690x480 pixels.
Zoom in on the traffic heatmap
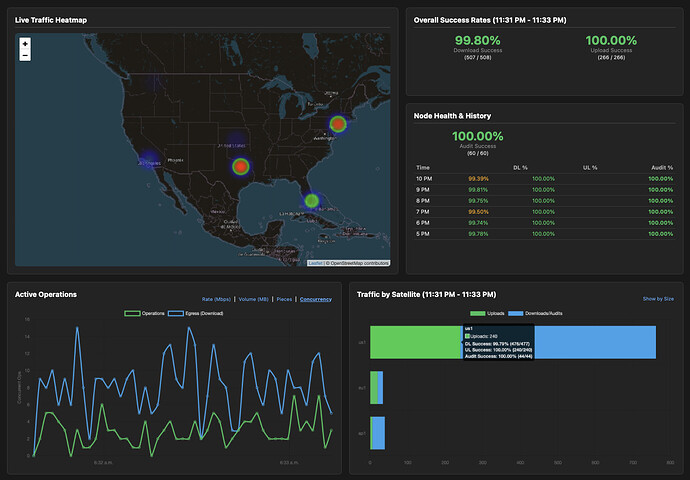point(25,44)
